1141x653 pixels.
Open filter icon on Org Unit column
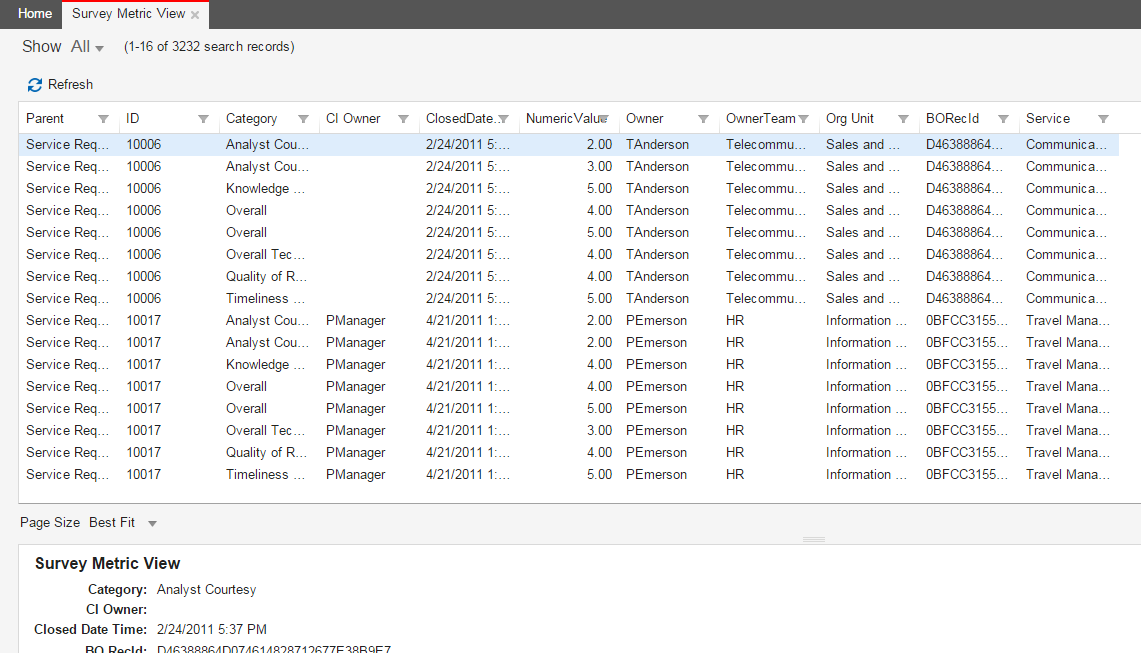(903, 119)
